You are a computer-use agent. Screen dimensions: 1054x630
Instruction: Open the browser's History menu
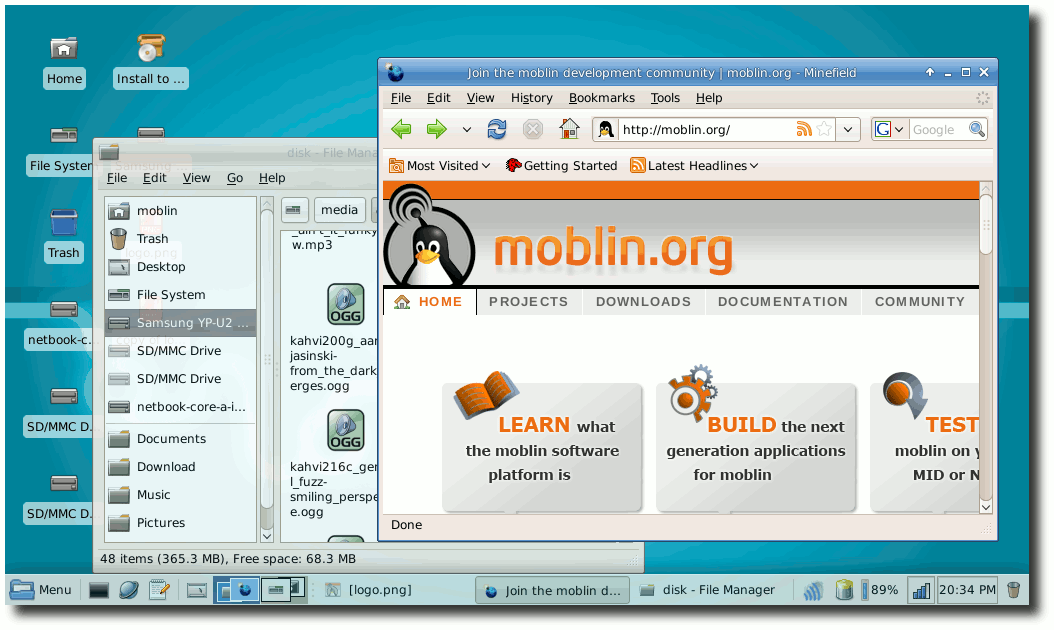tap(531, 98)
